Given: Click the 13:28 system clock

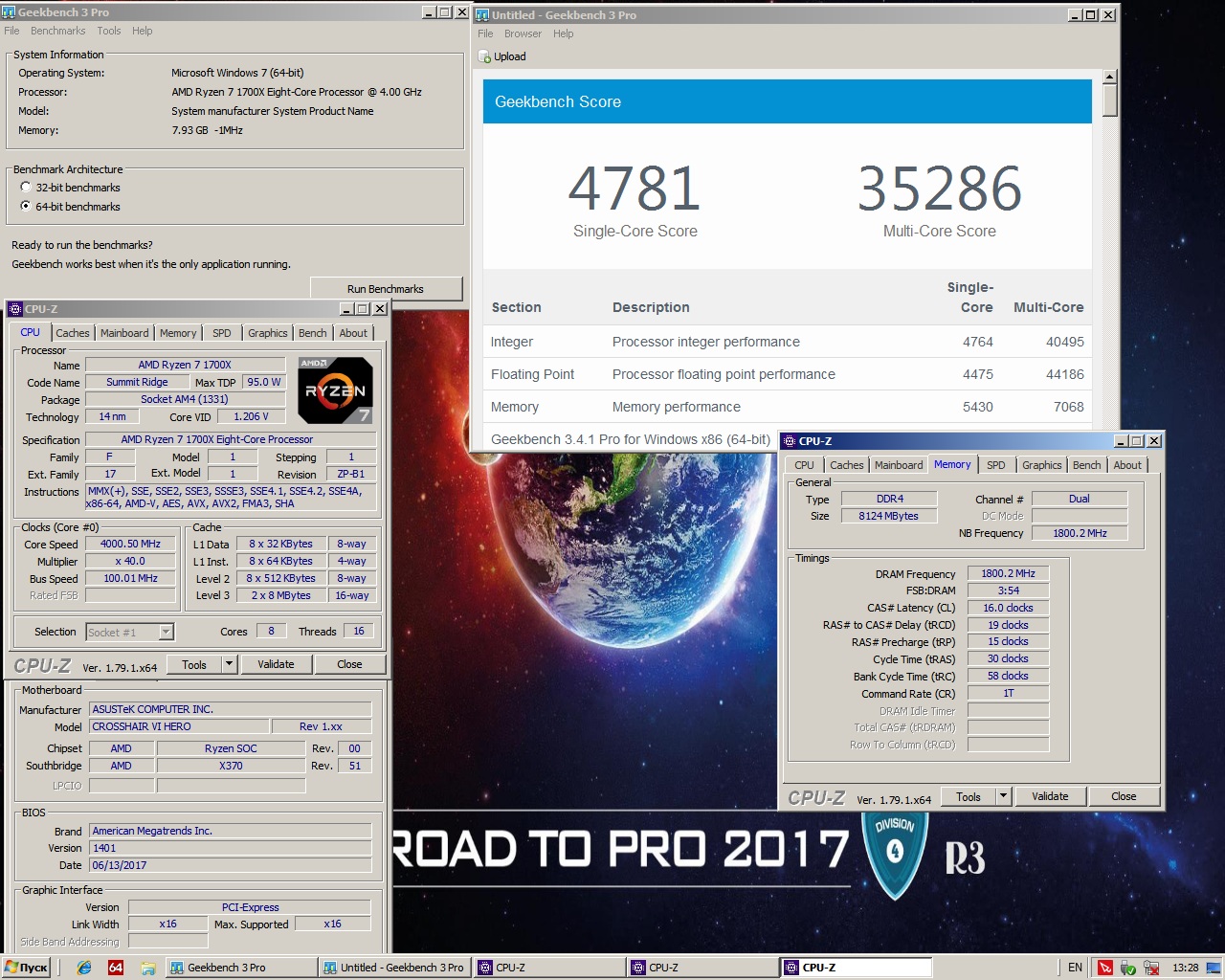Looking at the screenshot, I should click(x=1185, y=968).
